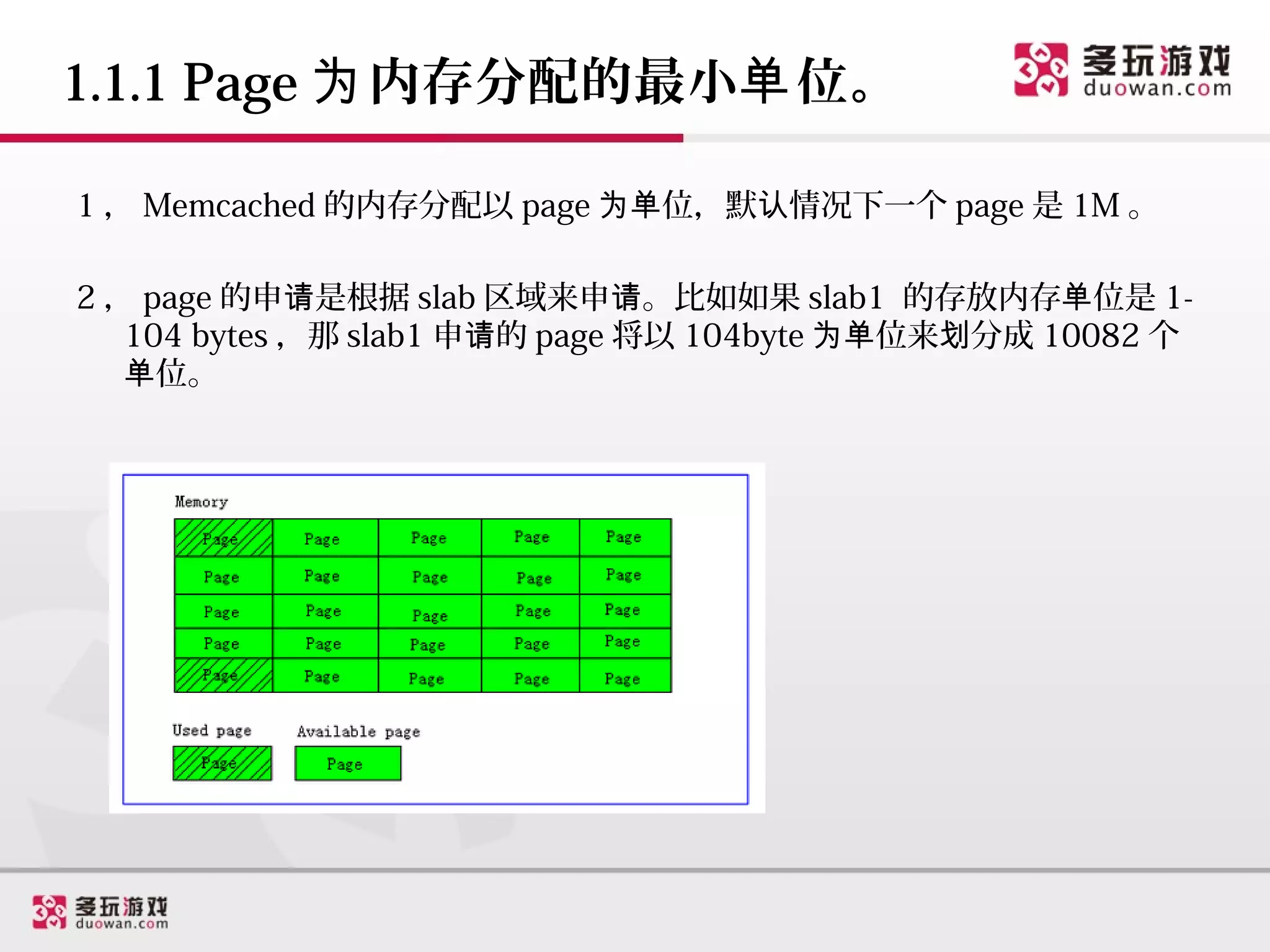Screen dimensions: 1270x952
Task: Click the number '10082' in the second bullet
Action: [1091, 335]
